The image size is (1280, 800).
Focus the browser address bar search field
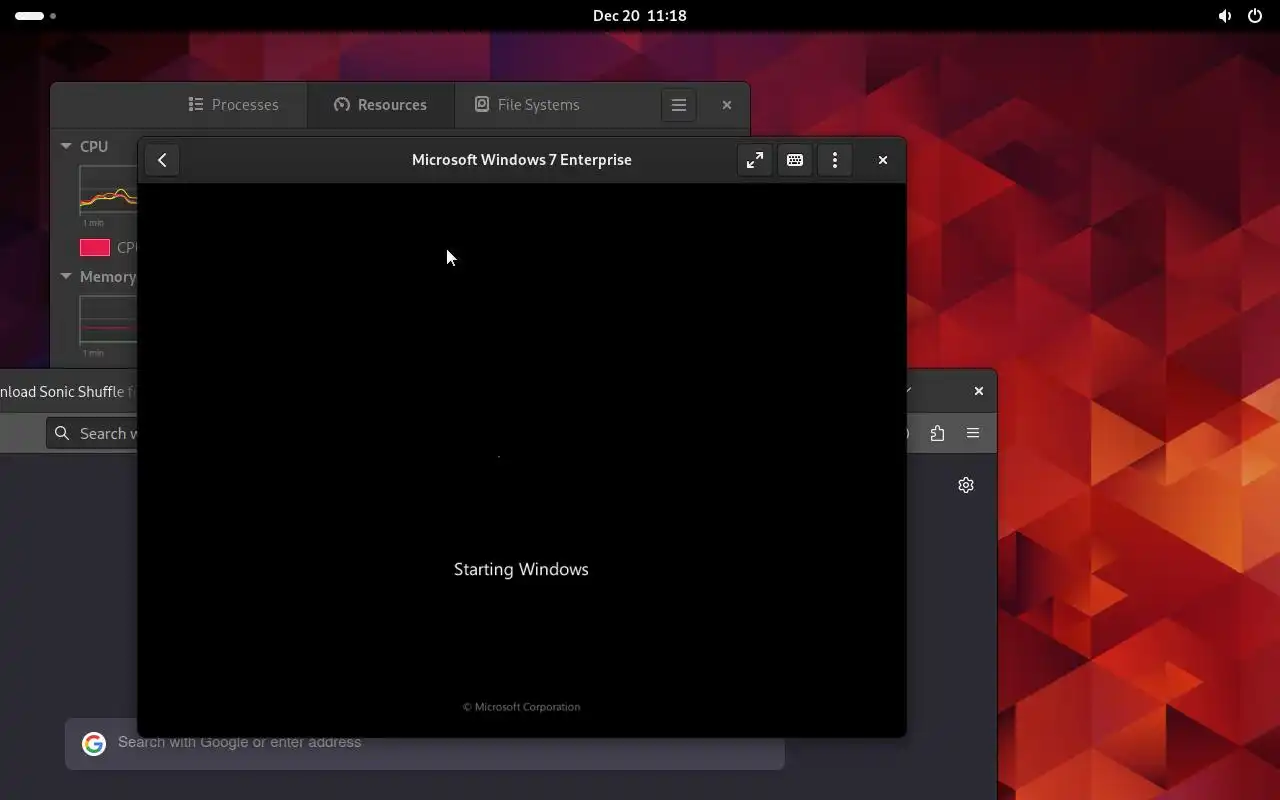click(x=92, y=433)
